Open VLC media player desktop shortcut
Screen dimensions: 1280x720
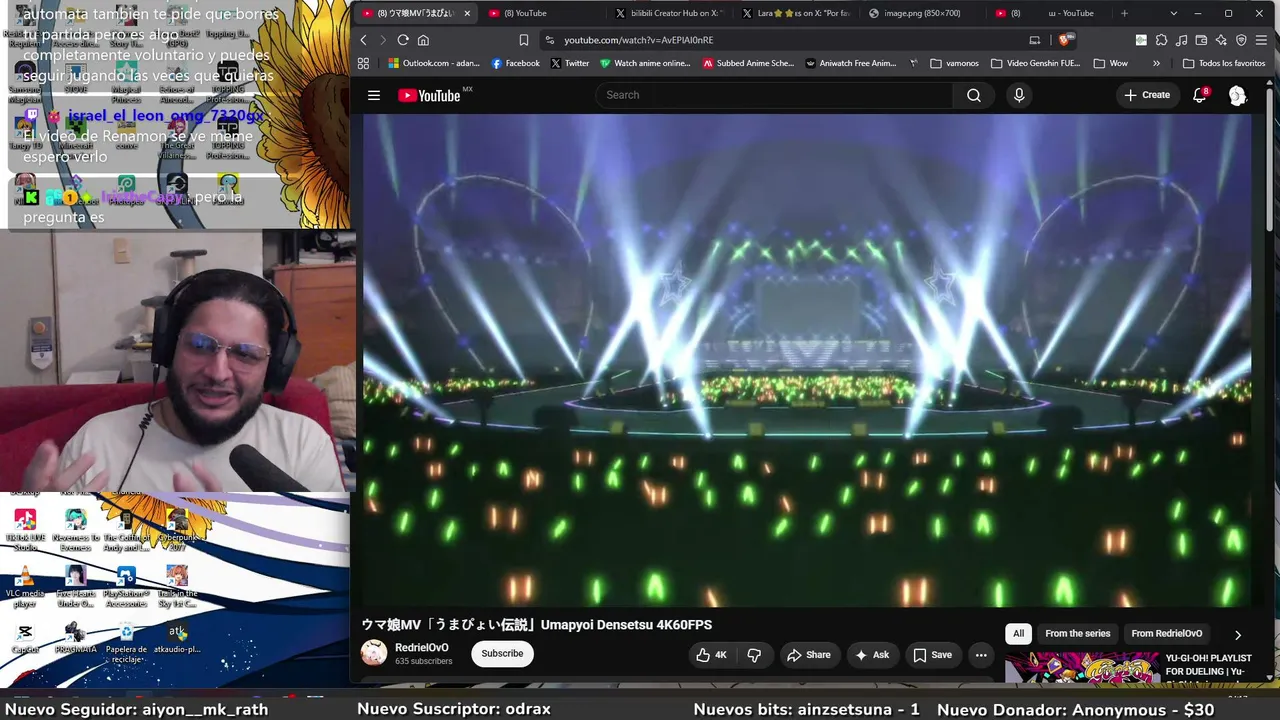[x=25, y=588]
